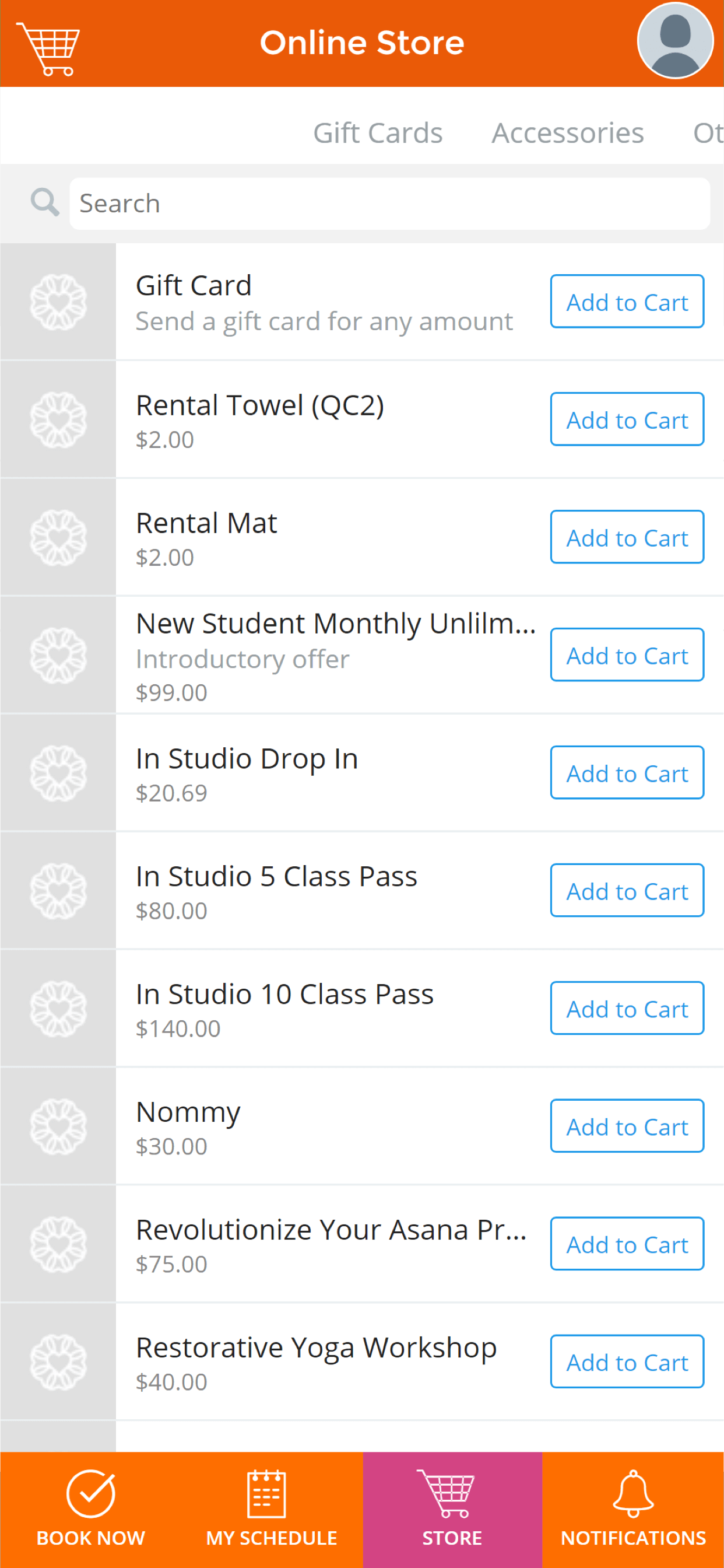This screenshot has width=724, height=1568.
Task: Open the Book Now checkmark icon
Action: [x=91, y=1494]
